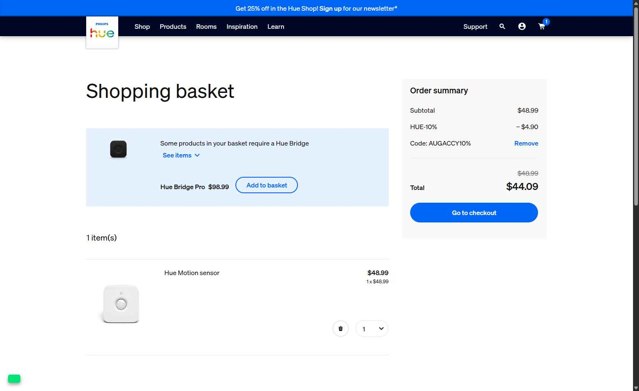Open the user account icon
Viewport: 639px width, 391px height.
point(522,27)
